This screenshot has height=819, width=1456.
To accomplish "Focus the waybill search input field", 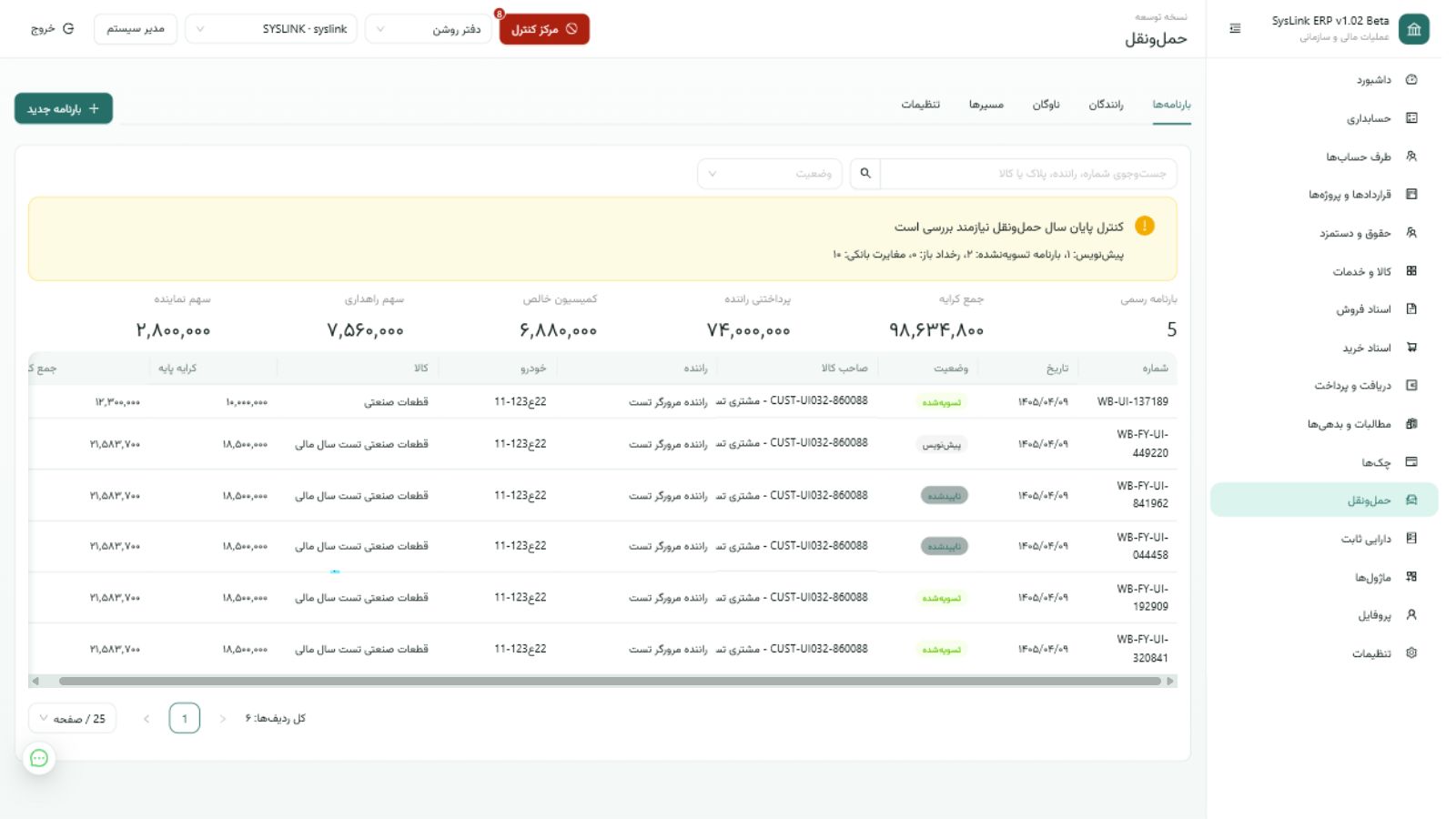I will 1029,174.
